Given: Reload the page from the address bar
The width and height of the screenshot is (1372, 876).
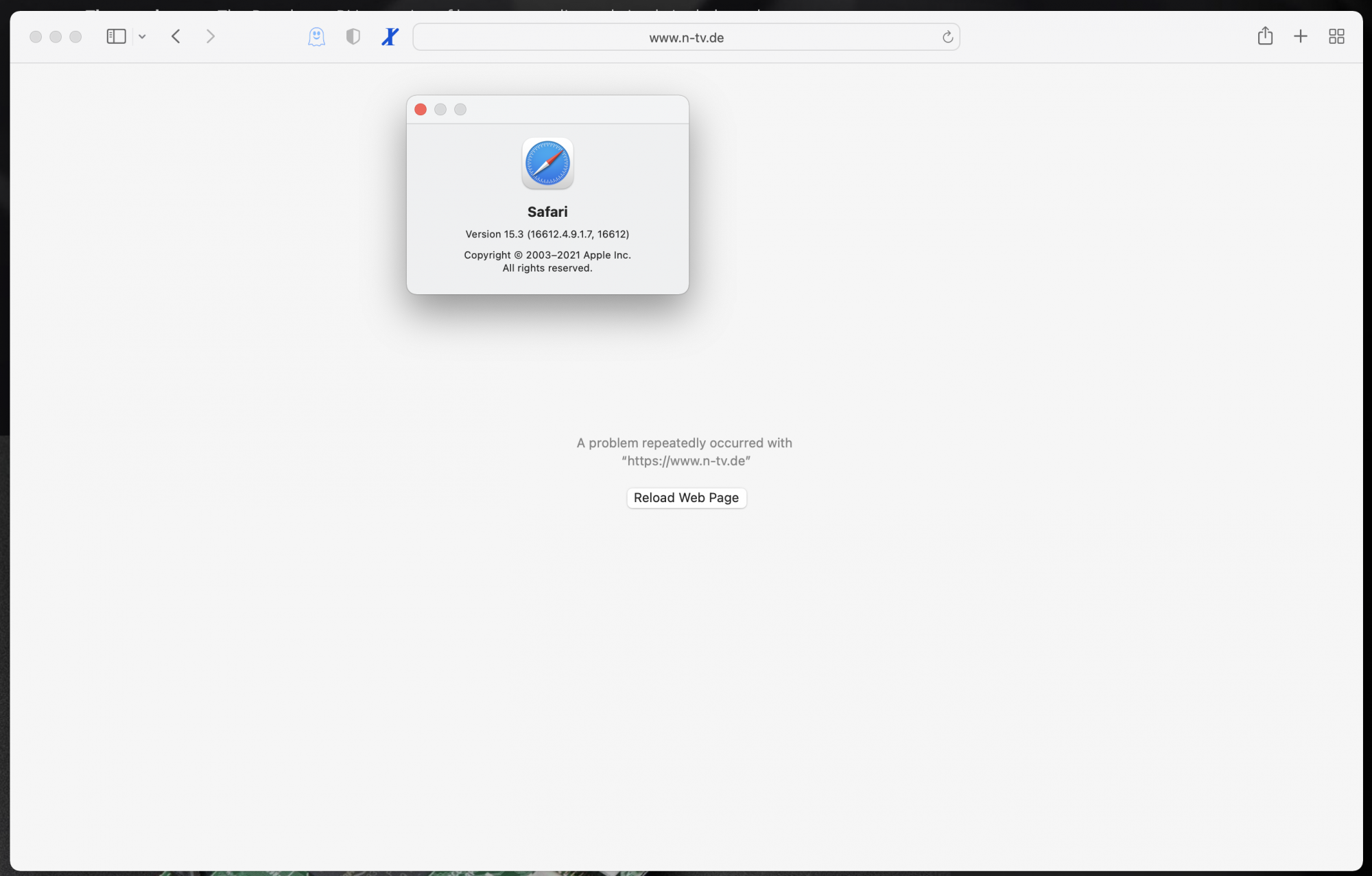Looking at the screenshot, I should (x=947, y=37).
